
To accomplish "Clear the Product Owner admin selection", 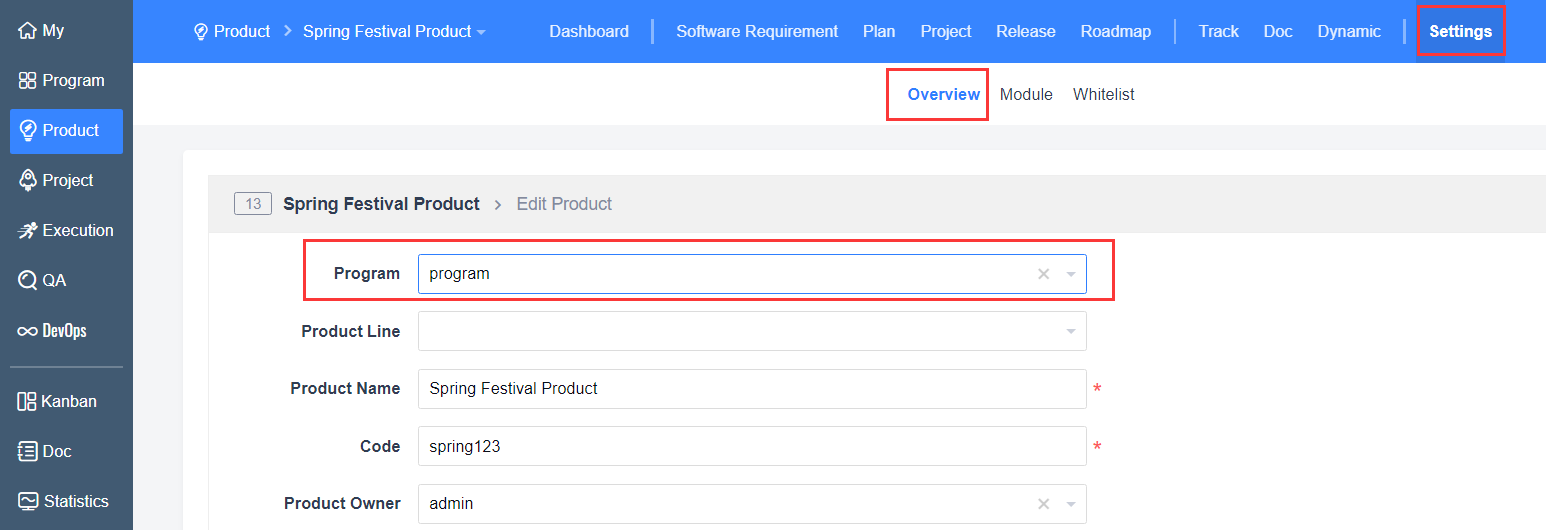I will (1043, 504).
